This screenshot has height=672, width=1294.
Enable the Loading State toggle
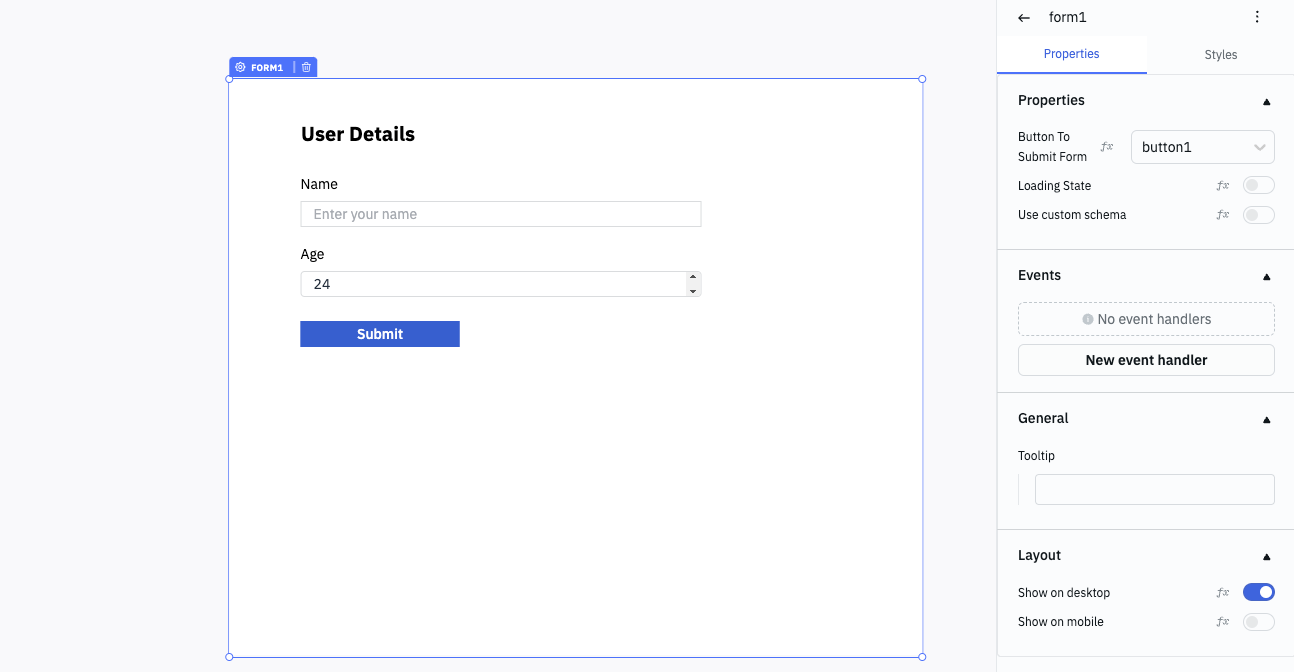pyautogui.click(x=1258, y=185)
